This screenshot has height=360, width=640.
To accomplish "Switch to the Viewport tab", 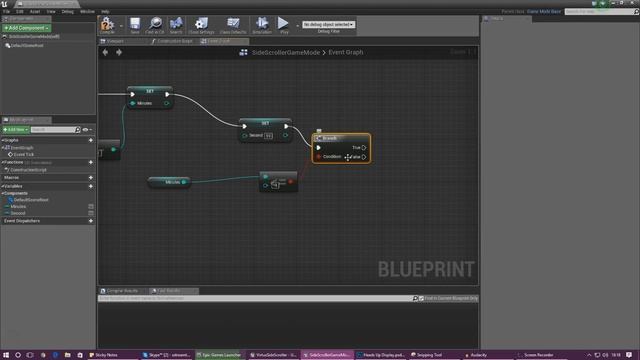I will click(115, 41).
